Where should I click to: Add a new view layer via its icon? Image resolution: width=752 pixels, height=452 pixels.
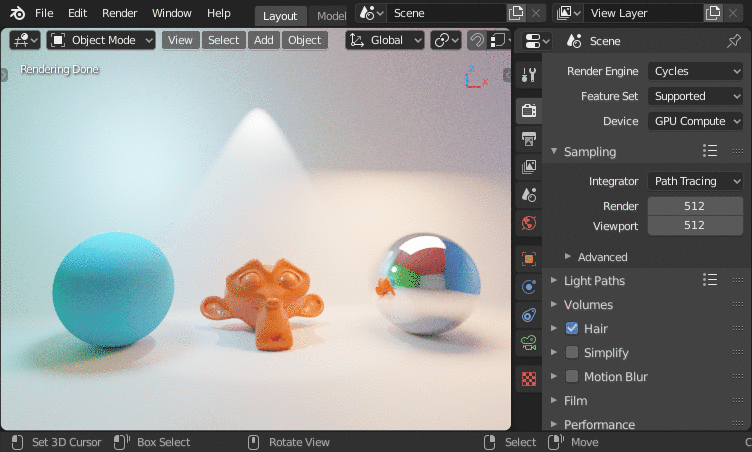[713, 13]
